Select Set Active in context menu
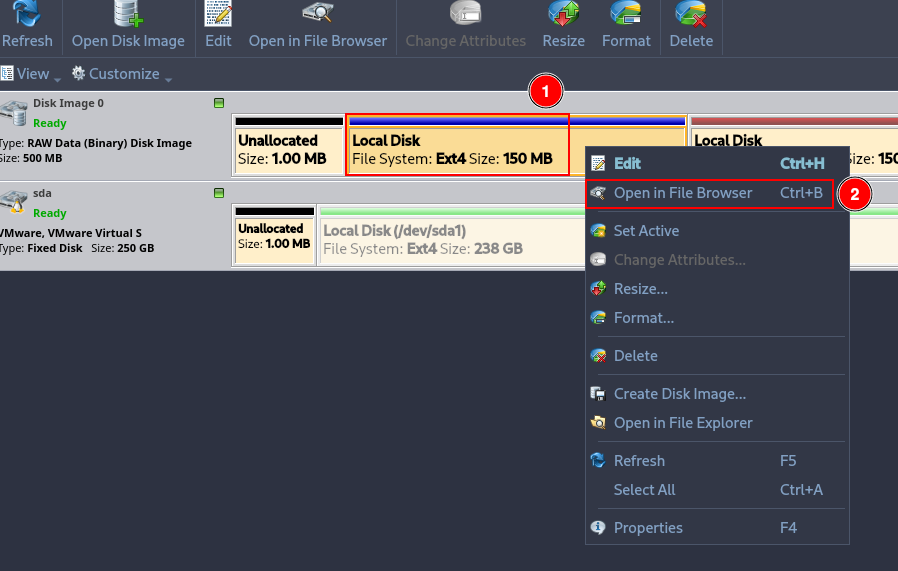898x571 pixels. 646,231
